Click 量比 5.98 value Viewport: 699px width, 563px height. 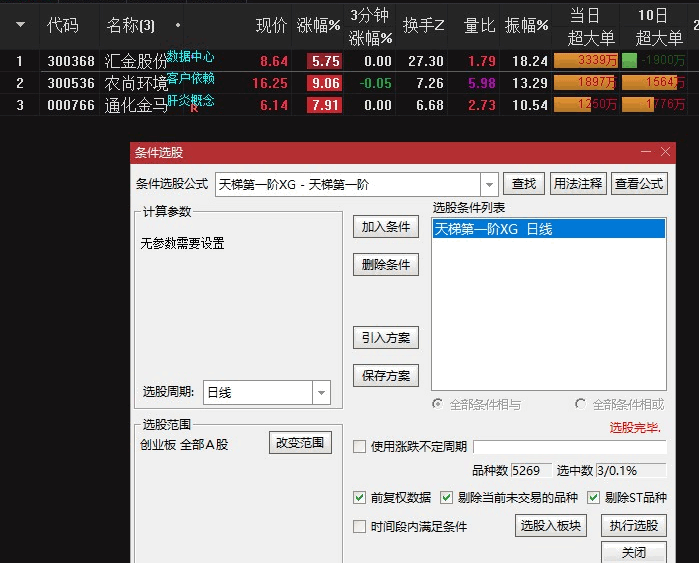[x=482, y=83]
